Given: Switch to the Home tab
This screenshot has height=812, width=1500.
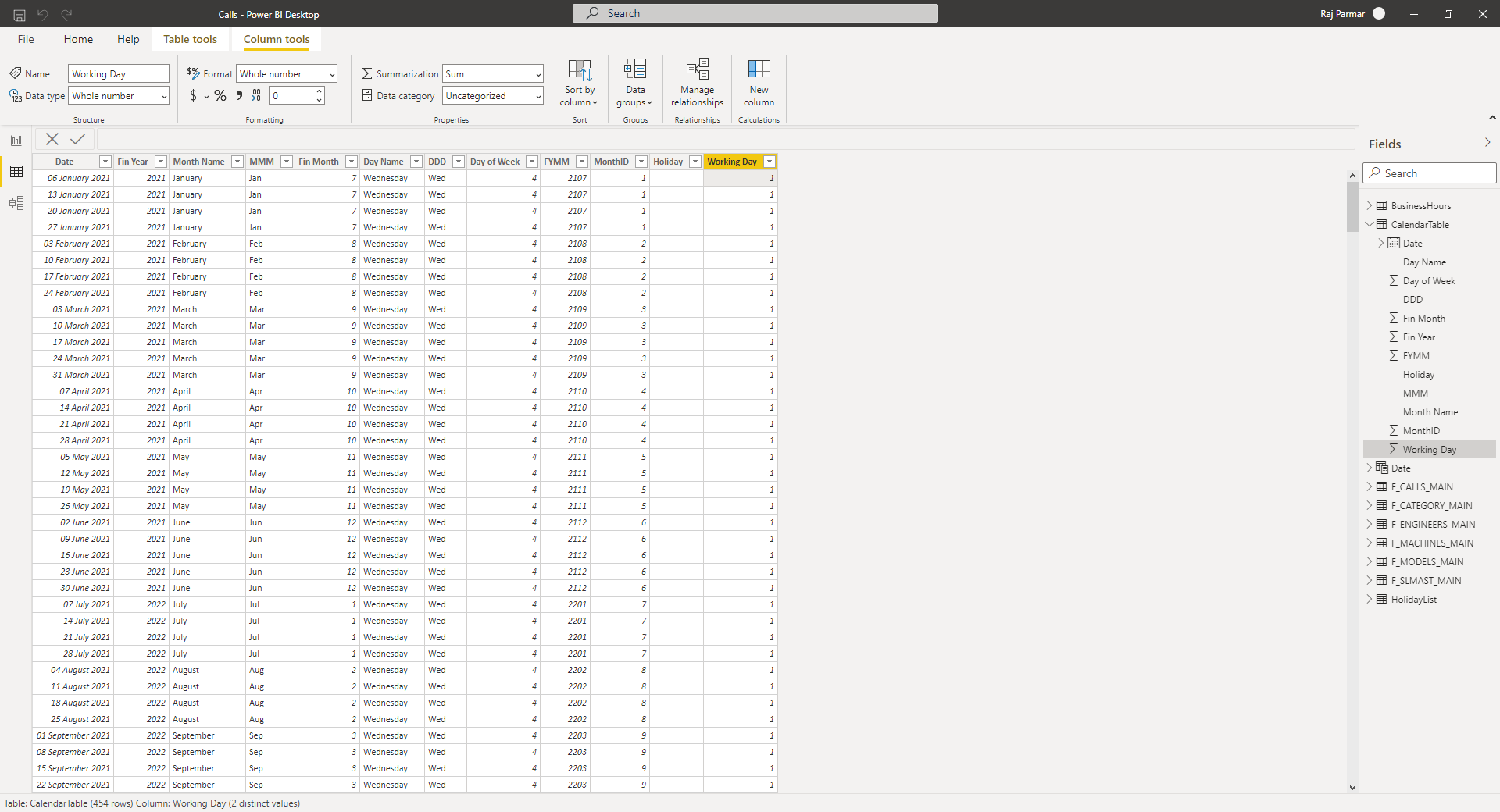Looking at the screenshot, I should pos(78,39).
